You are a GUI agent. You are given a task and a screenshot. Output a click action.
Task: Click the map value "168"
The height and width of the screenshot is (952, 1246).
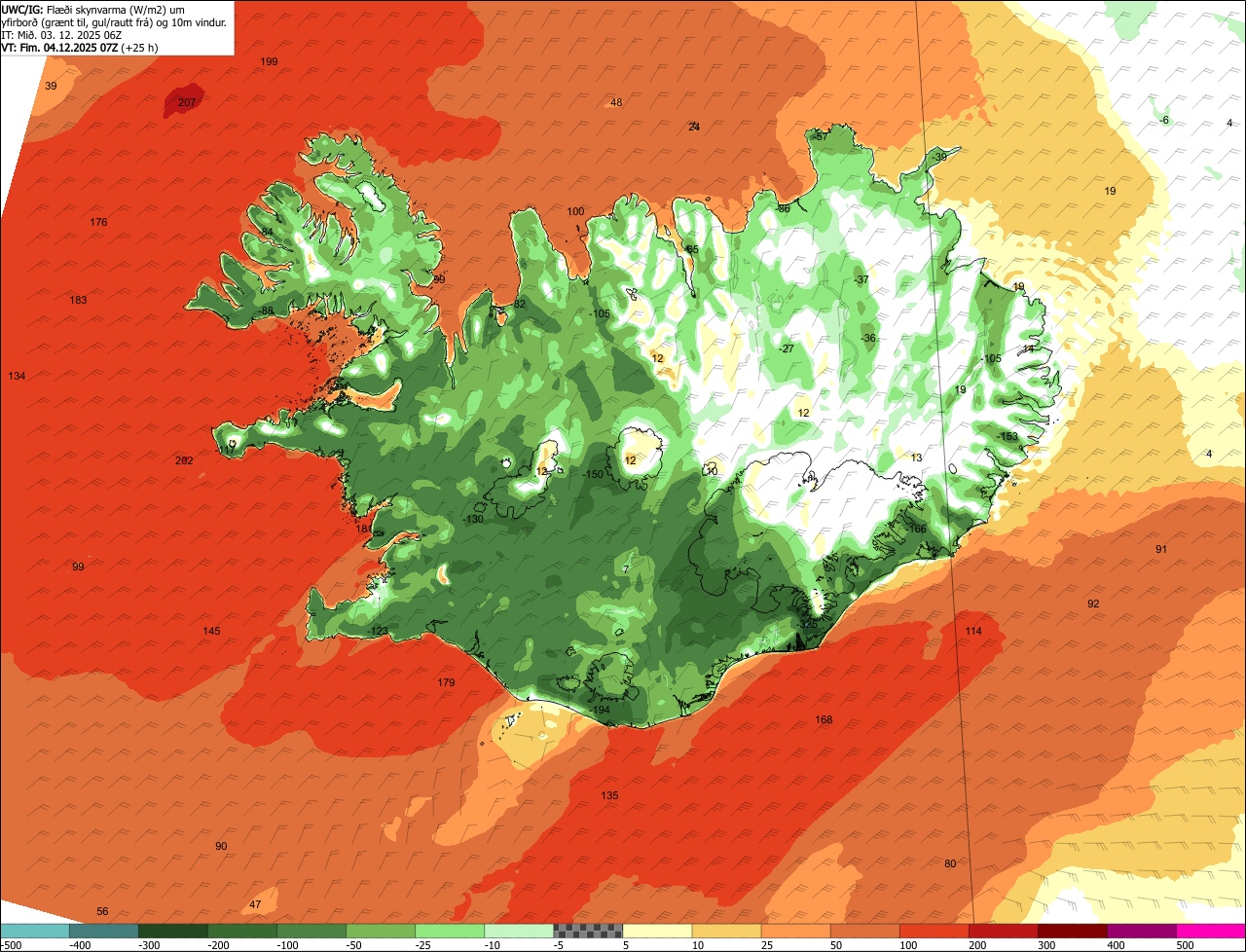tap(824, 719)
